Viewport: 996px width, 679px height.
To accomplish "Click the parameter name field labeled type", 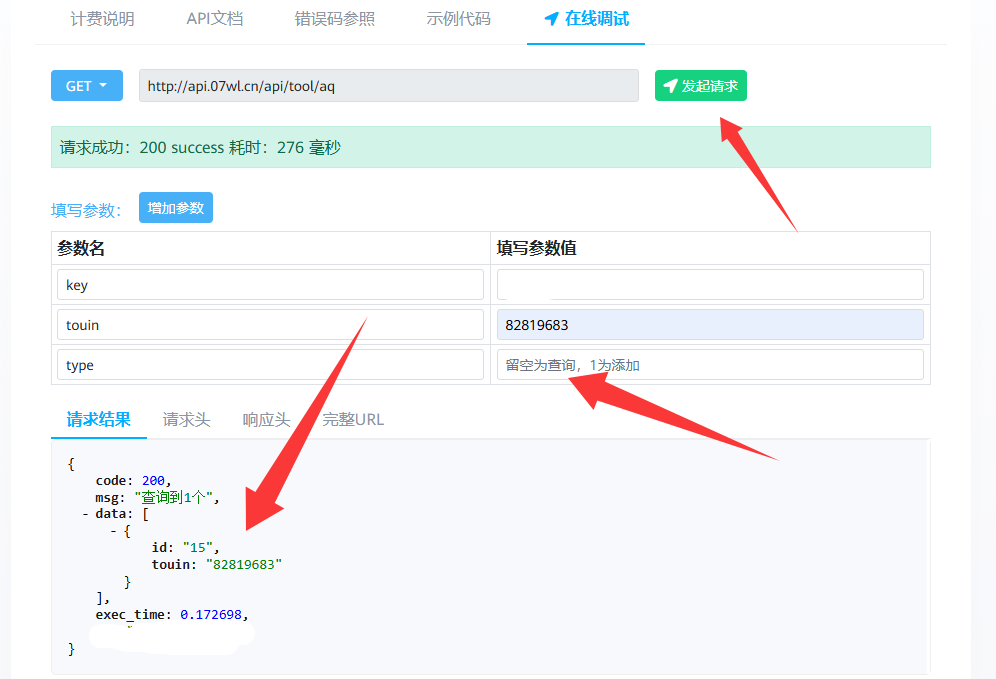I will [x=270, y=365].
